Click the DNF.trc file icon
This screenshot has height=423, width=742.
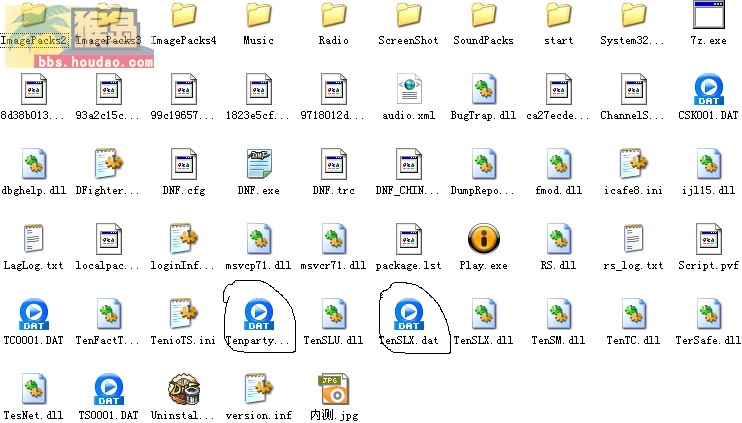point(334,164)
